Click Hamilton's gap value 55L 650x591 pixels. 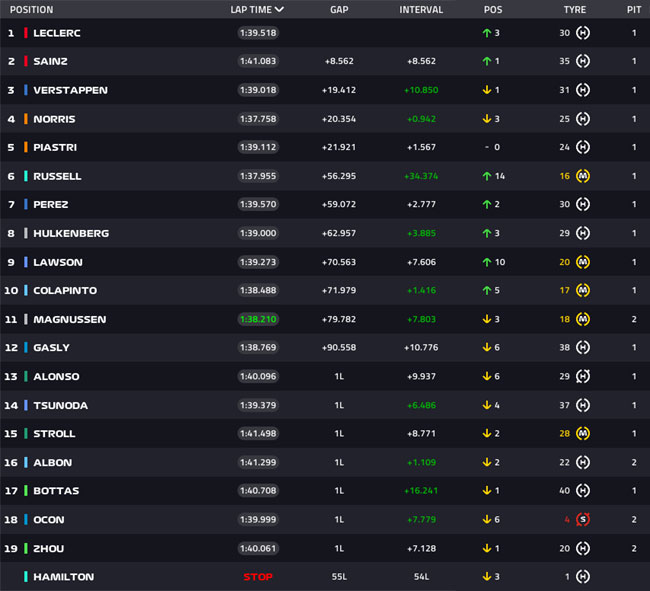[339, 576]
